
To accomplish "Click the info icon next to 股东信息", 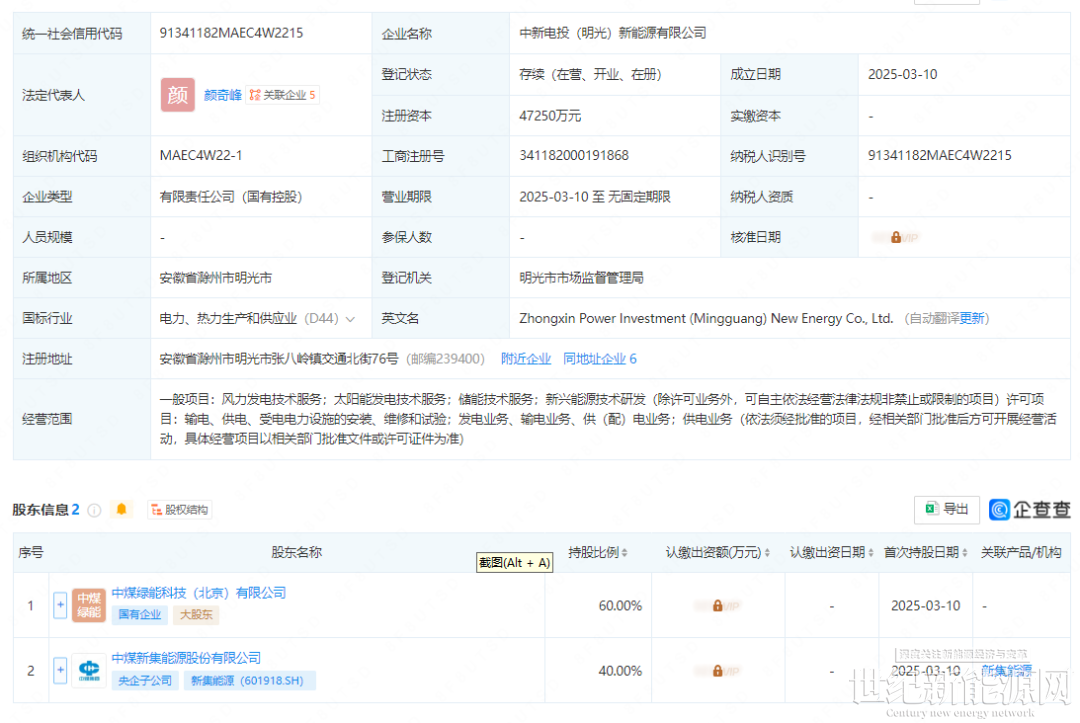I will click(x=94, y=510).
